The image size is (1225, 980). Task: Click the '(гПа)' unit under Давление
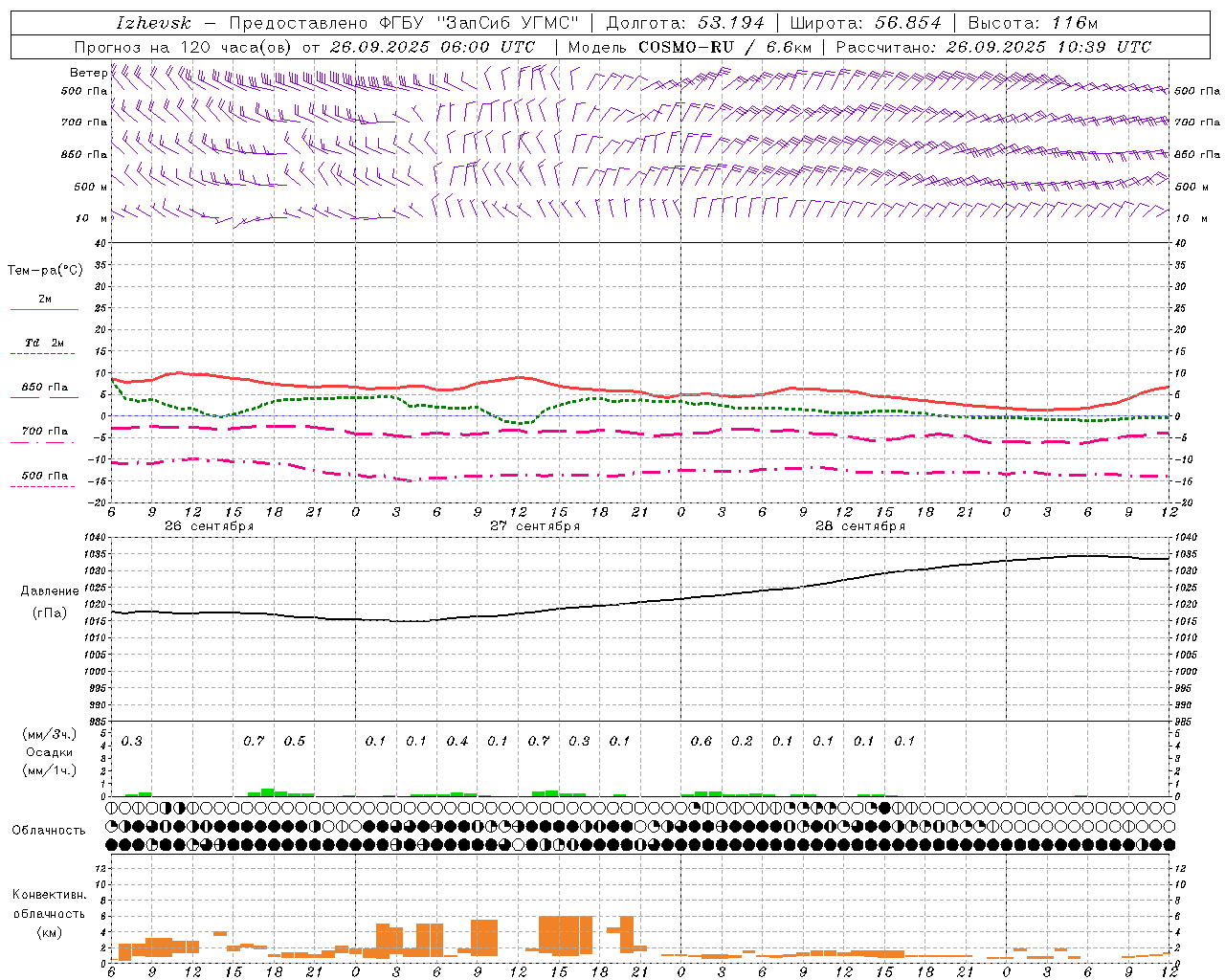coord(50,613)
